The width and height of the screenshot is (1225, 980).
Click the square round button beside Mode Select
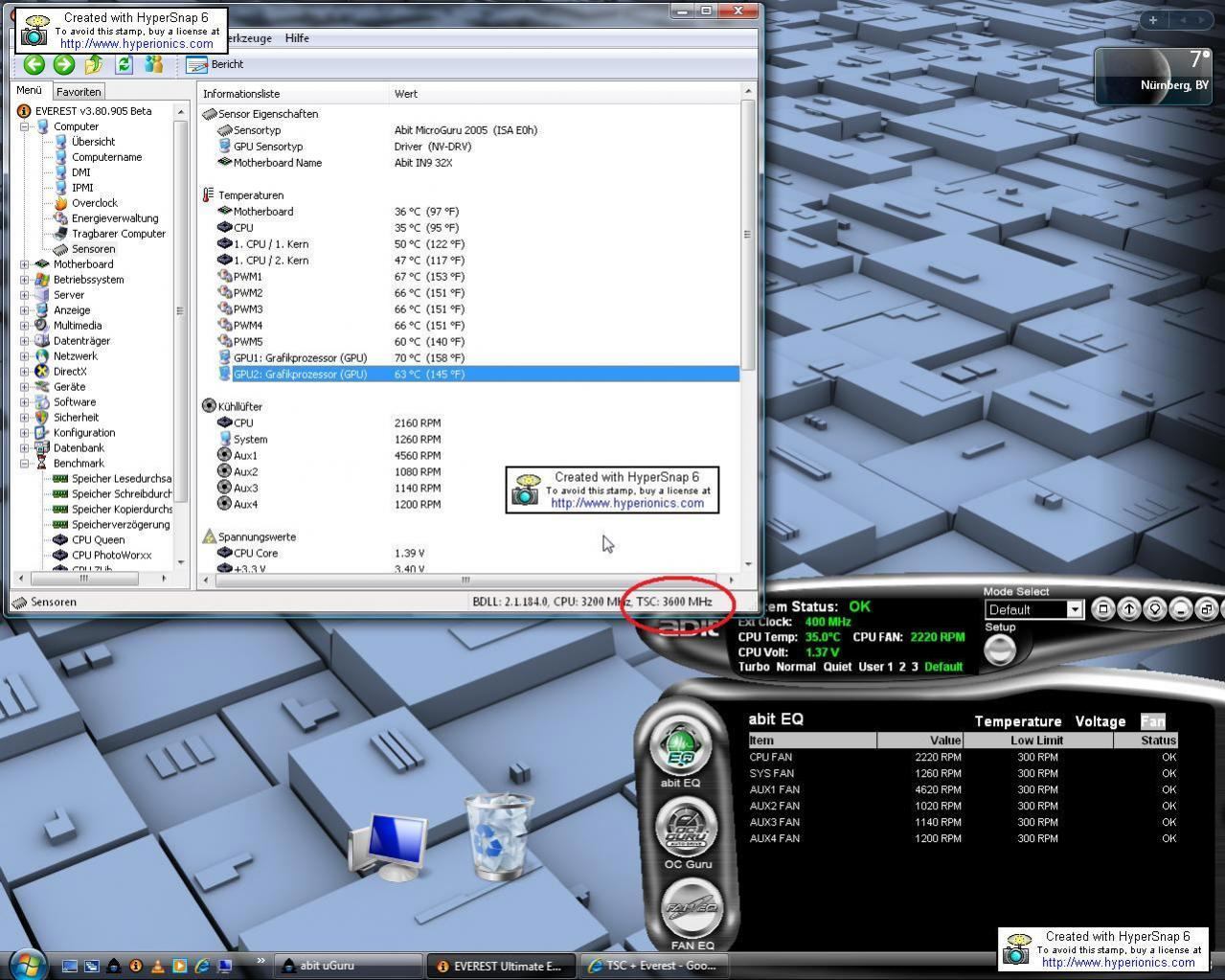click(x=1103, y=609)
